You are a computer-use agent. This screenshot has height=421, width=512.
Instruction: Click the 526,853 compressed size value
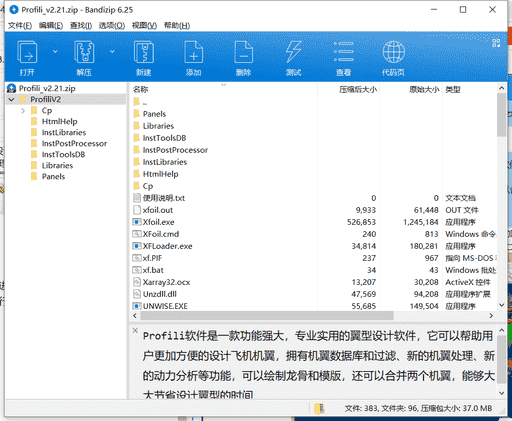(361, 222)
